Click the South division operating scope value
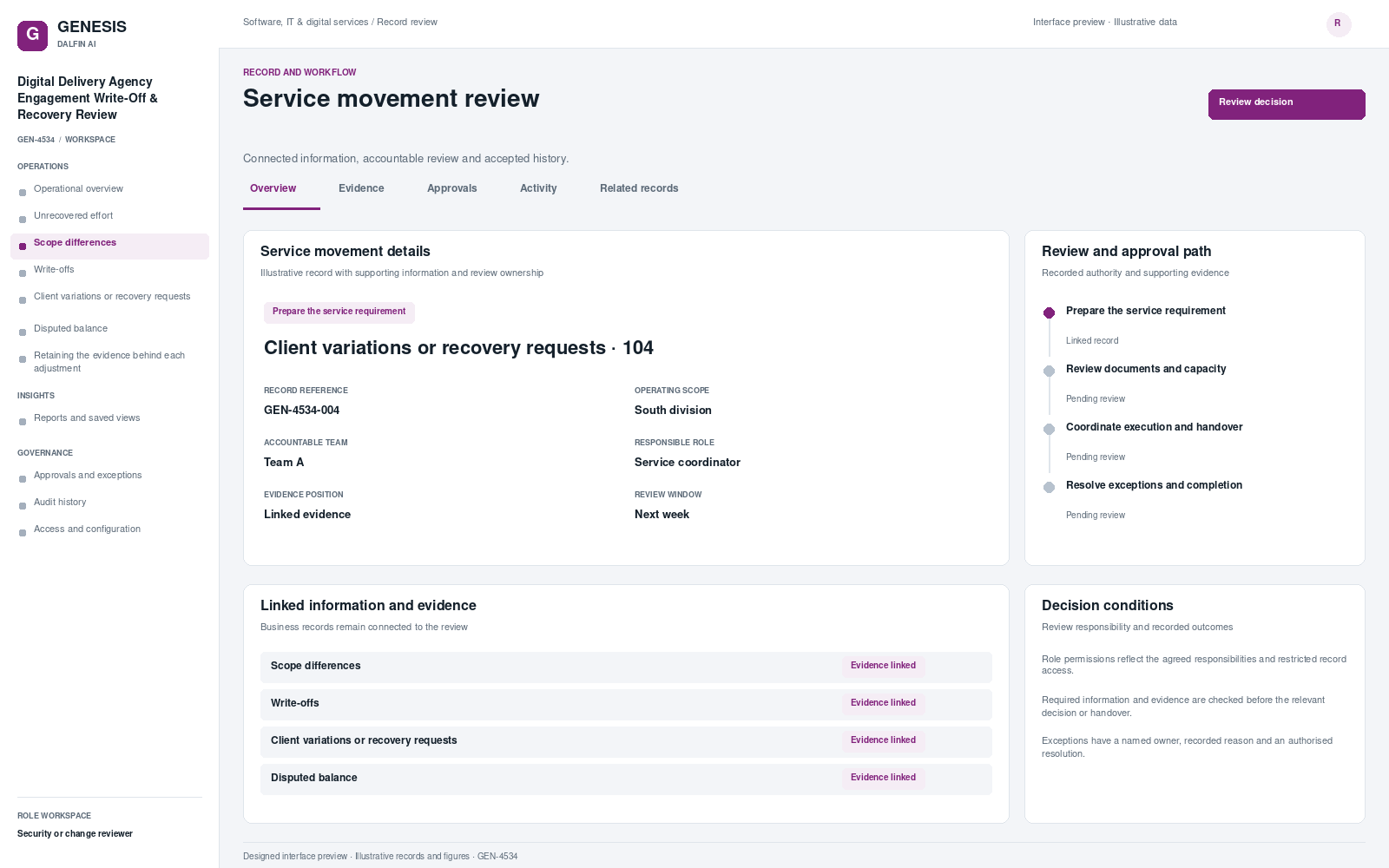Image resolution: width=1389 pixels, height=868 pixels. coord(673,411)
